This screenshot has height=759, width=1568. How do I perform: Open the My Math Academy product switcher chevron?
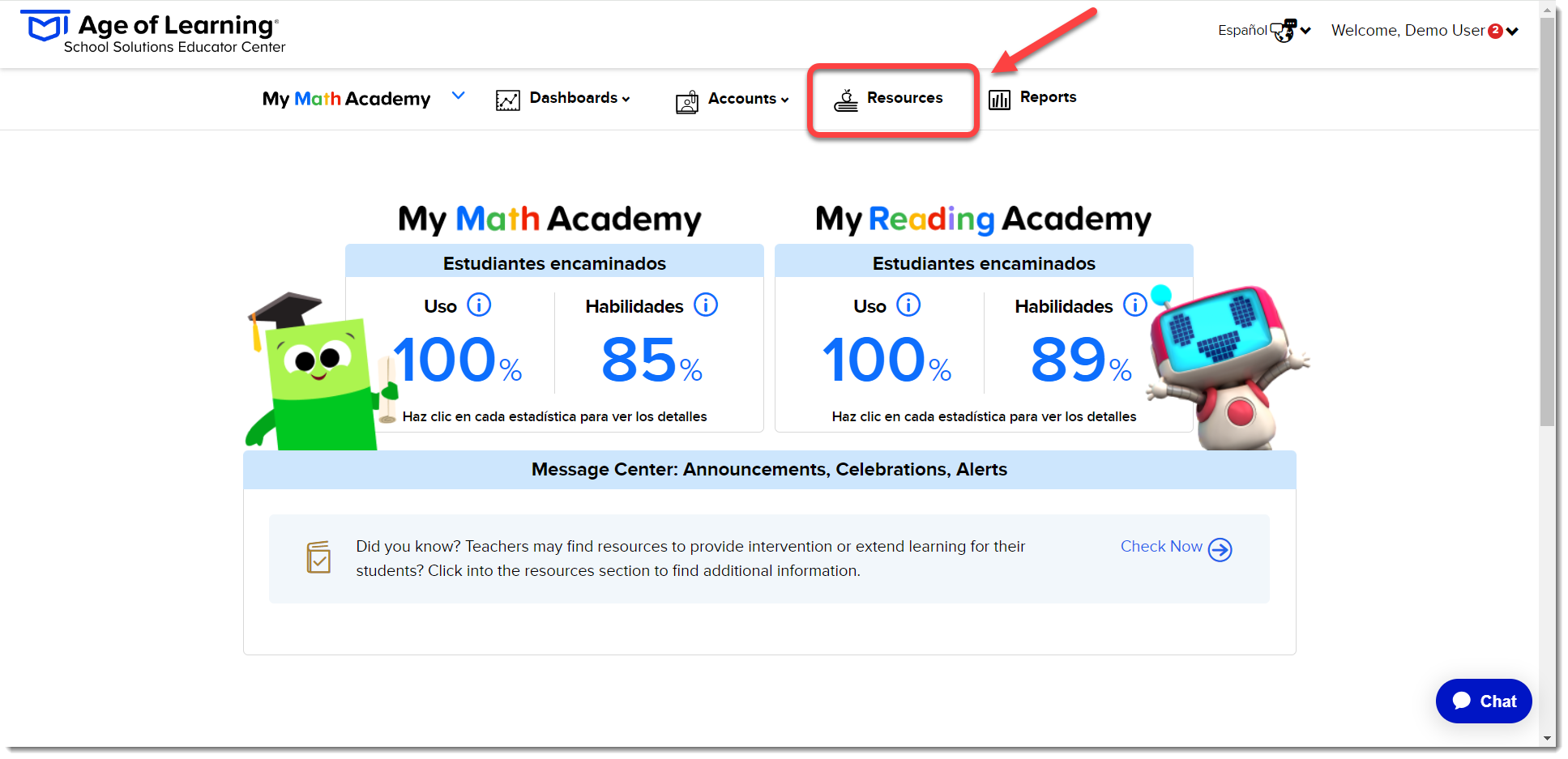(458, 96)
